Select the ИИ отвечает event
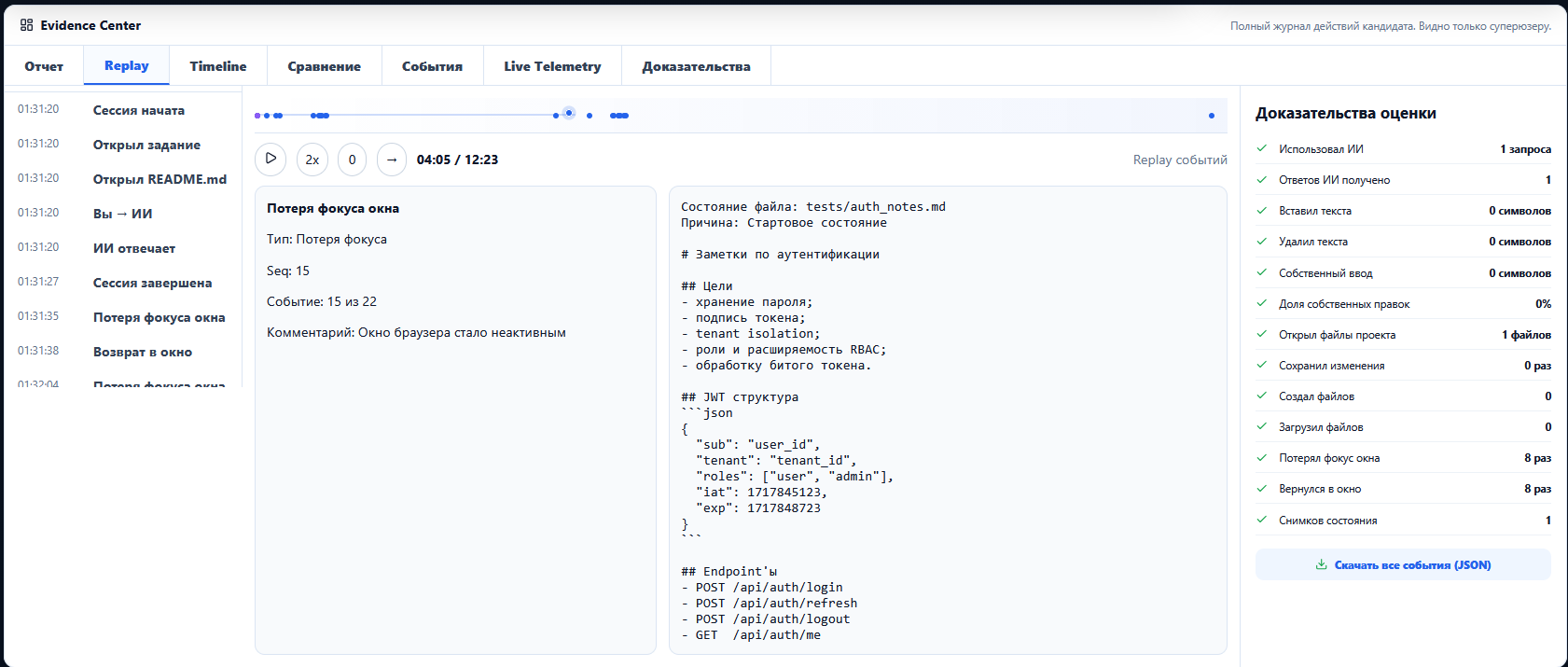The width and height of the screenshot is (1568, 667). tap(123, 248)
